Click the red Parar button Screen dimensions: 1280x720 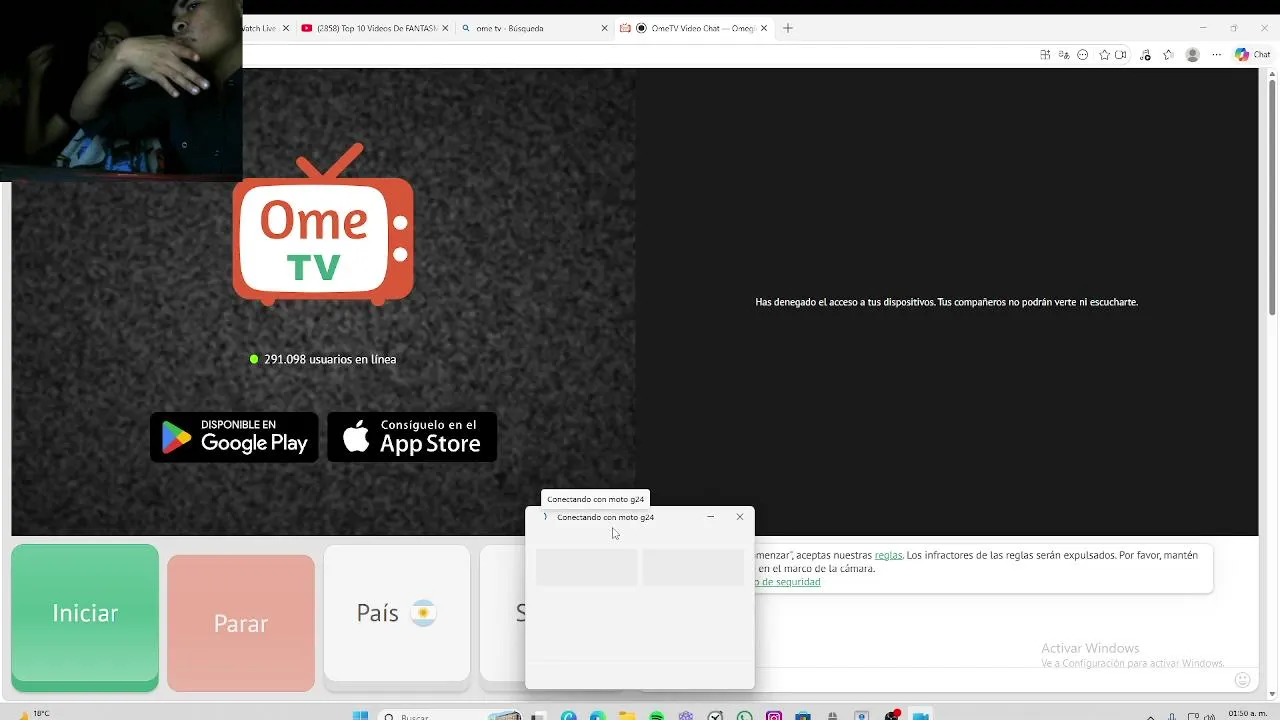pos(241,623)
